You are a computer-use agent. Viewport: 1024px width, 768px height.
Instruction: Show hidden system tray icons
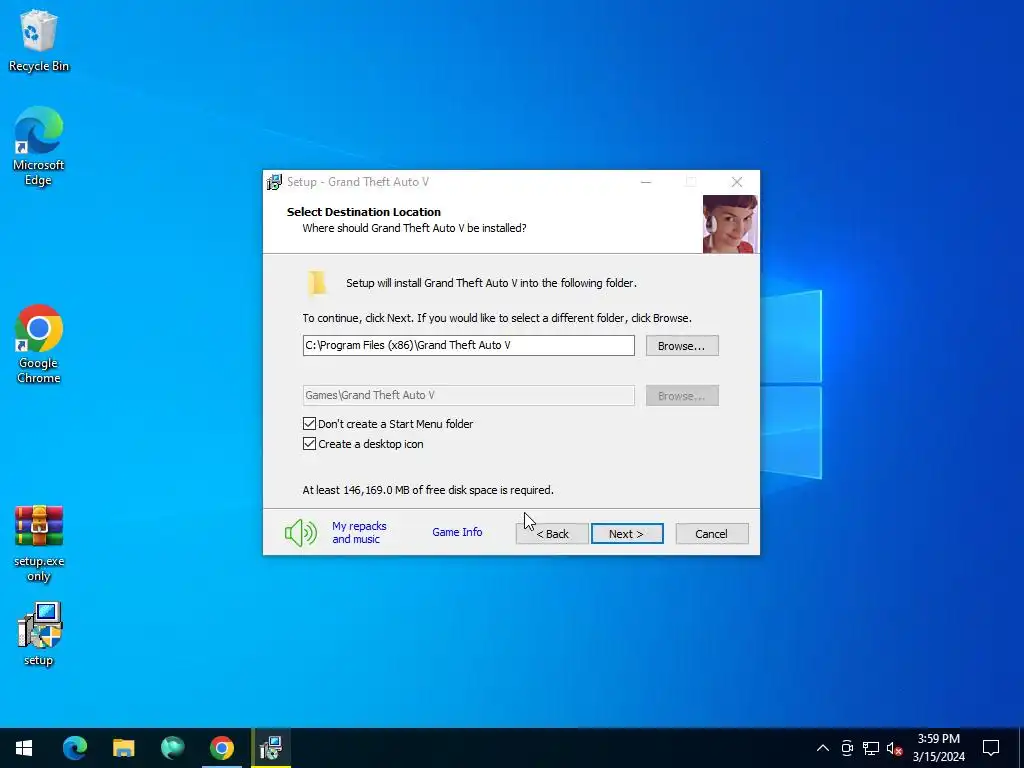[x=823, y=748]
